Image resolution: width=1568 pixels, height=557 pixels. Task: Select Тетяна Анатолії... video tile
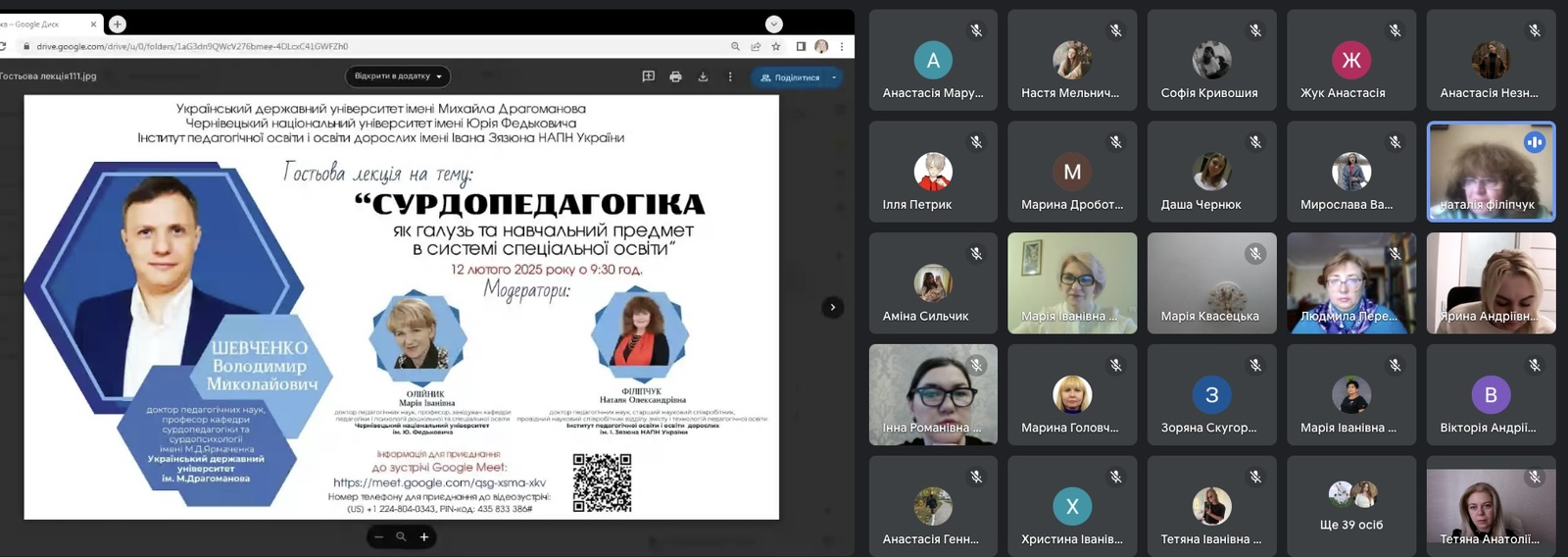coord(1491,506)
